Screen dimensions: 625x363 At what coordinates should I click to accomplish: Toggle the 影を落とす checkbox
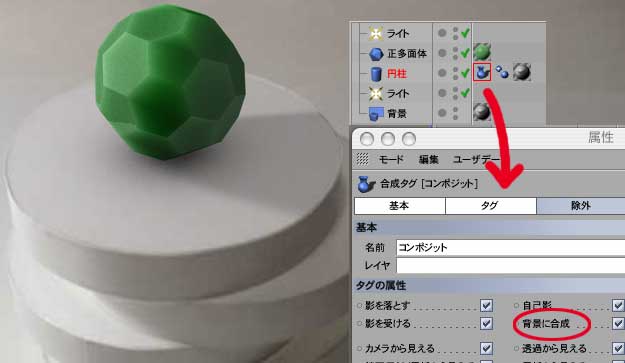[x=486, y=306]
